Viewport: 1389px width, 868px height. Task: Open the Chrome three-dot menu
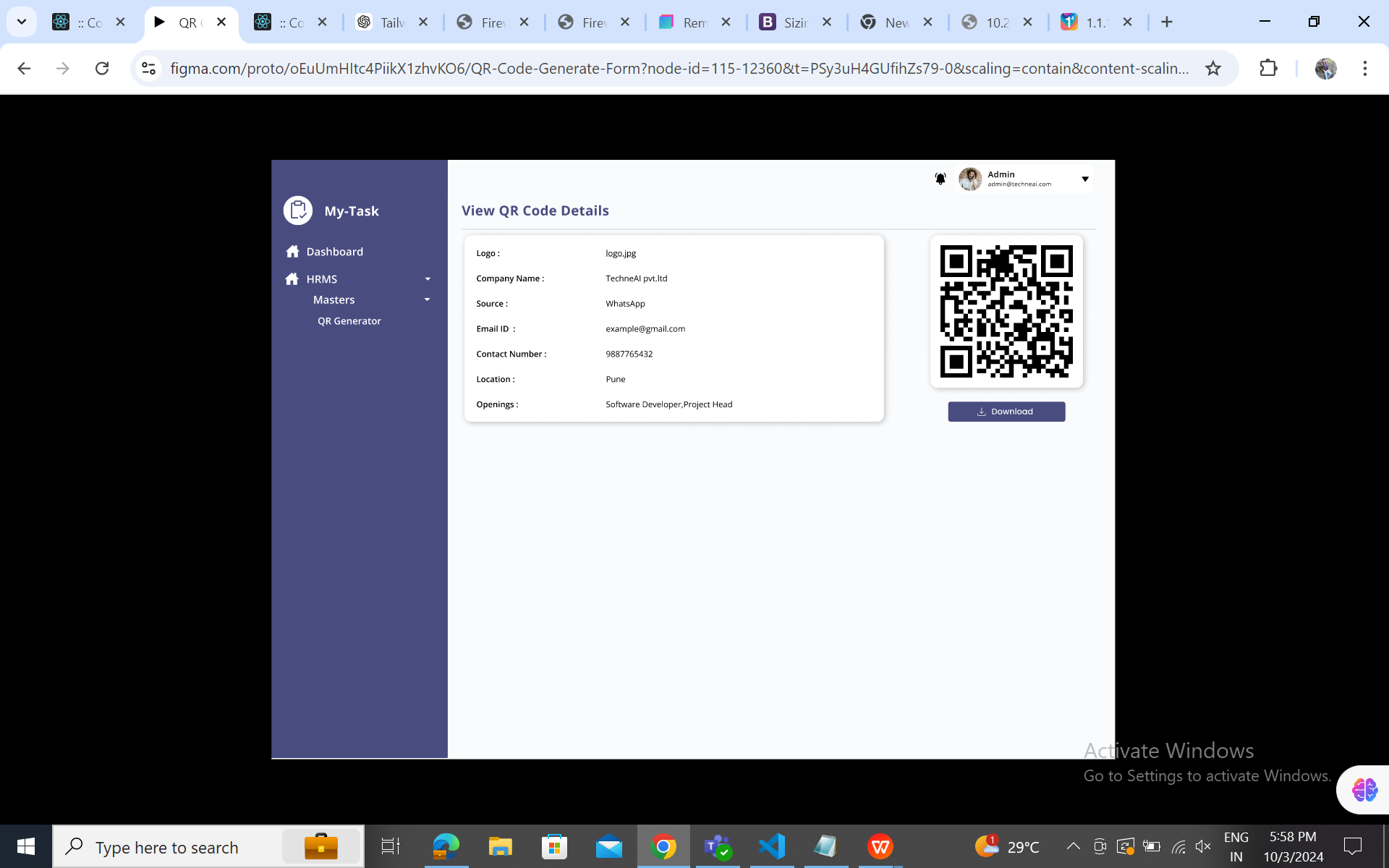click(1365, 68)
